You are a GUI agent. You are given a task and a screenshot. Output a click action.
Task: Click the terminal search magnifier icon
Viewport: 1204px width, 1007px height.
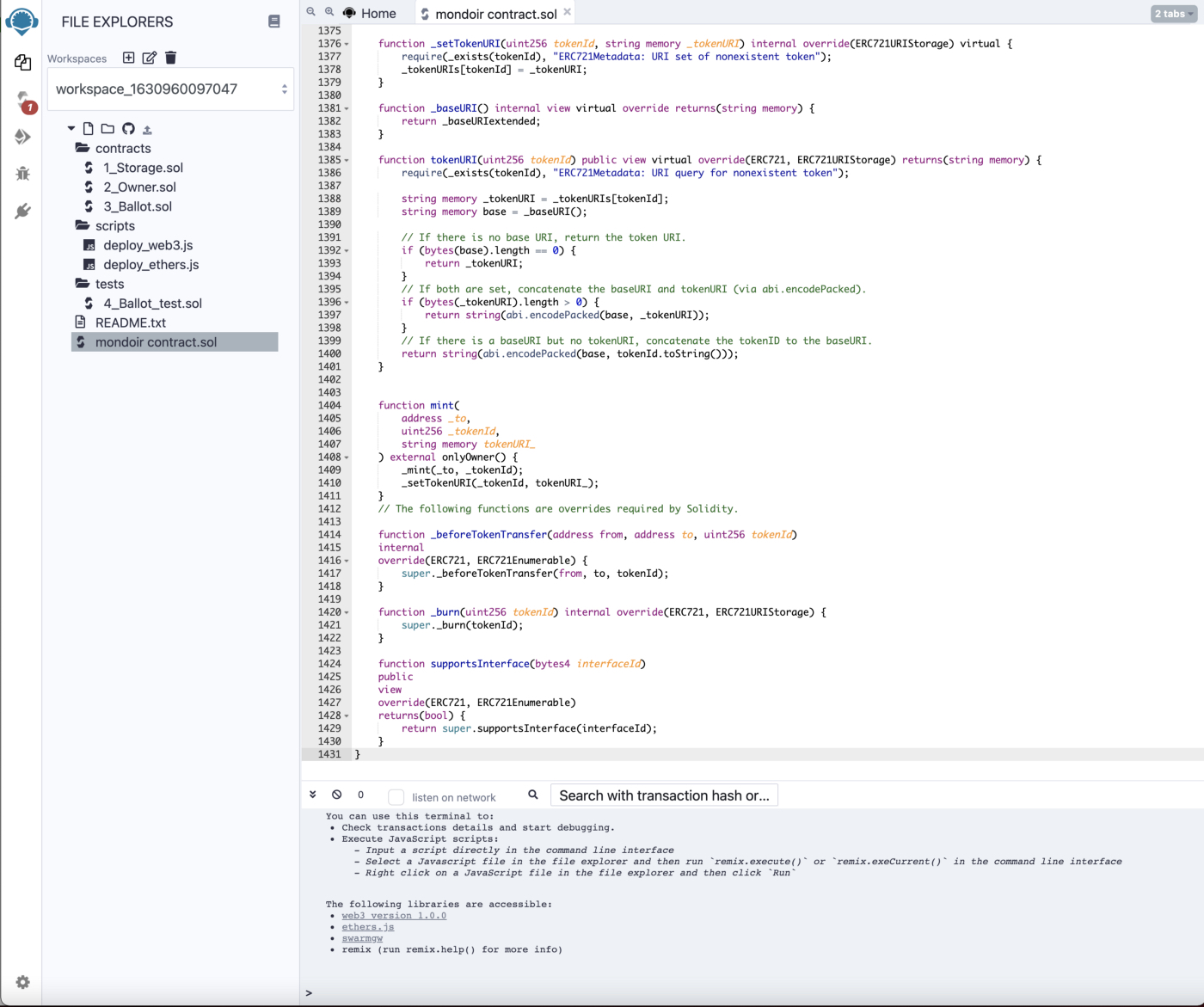pos(533,795)
